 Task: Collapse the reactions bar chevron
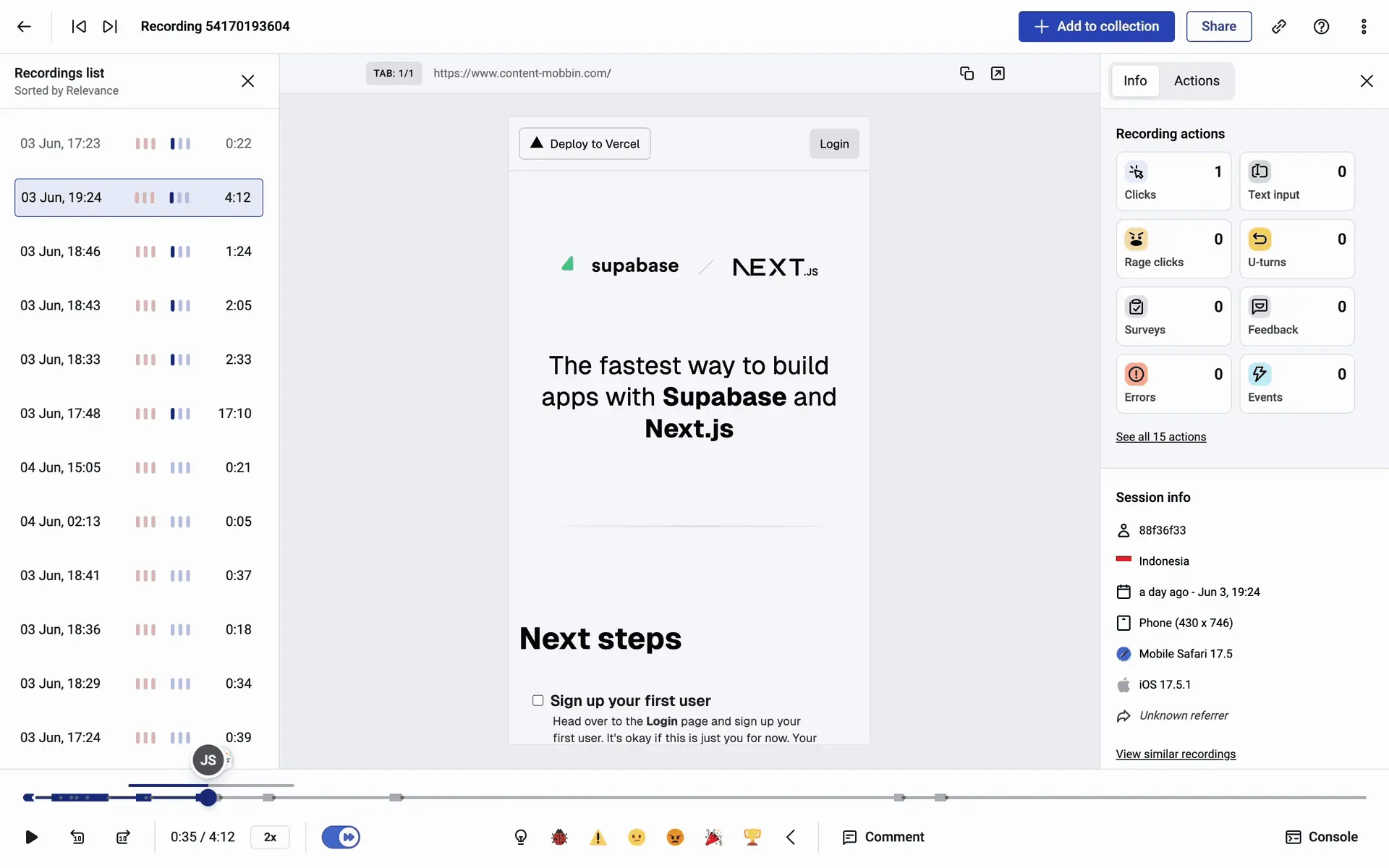click(791, 837)
